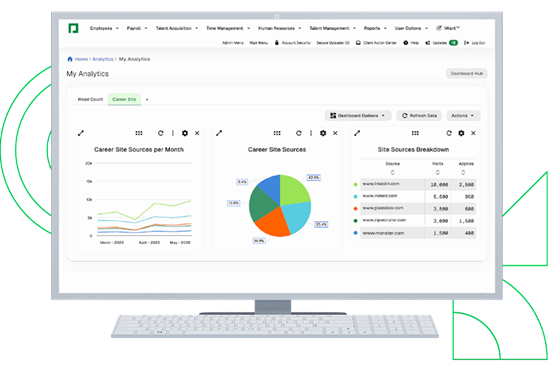The image size is (550, 365).
Task: Click the Client Action Center icon
Action: point(358,43)
